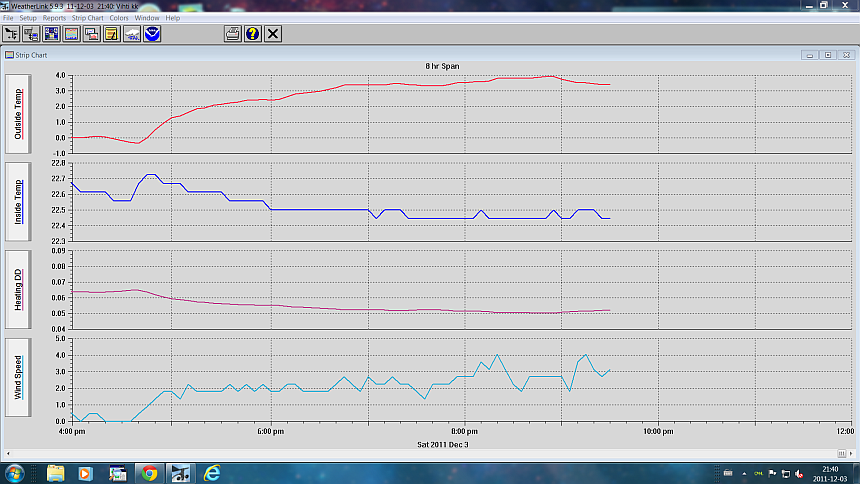Open the Help menu
The height and width of the screenshot is (484, 860).
click(173, 18)
